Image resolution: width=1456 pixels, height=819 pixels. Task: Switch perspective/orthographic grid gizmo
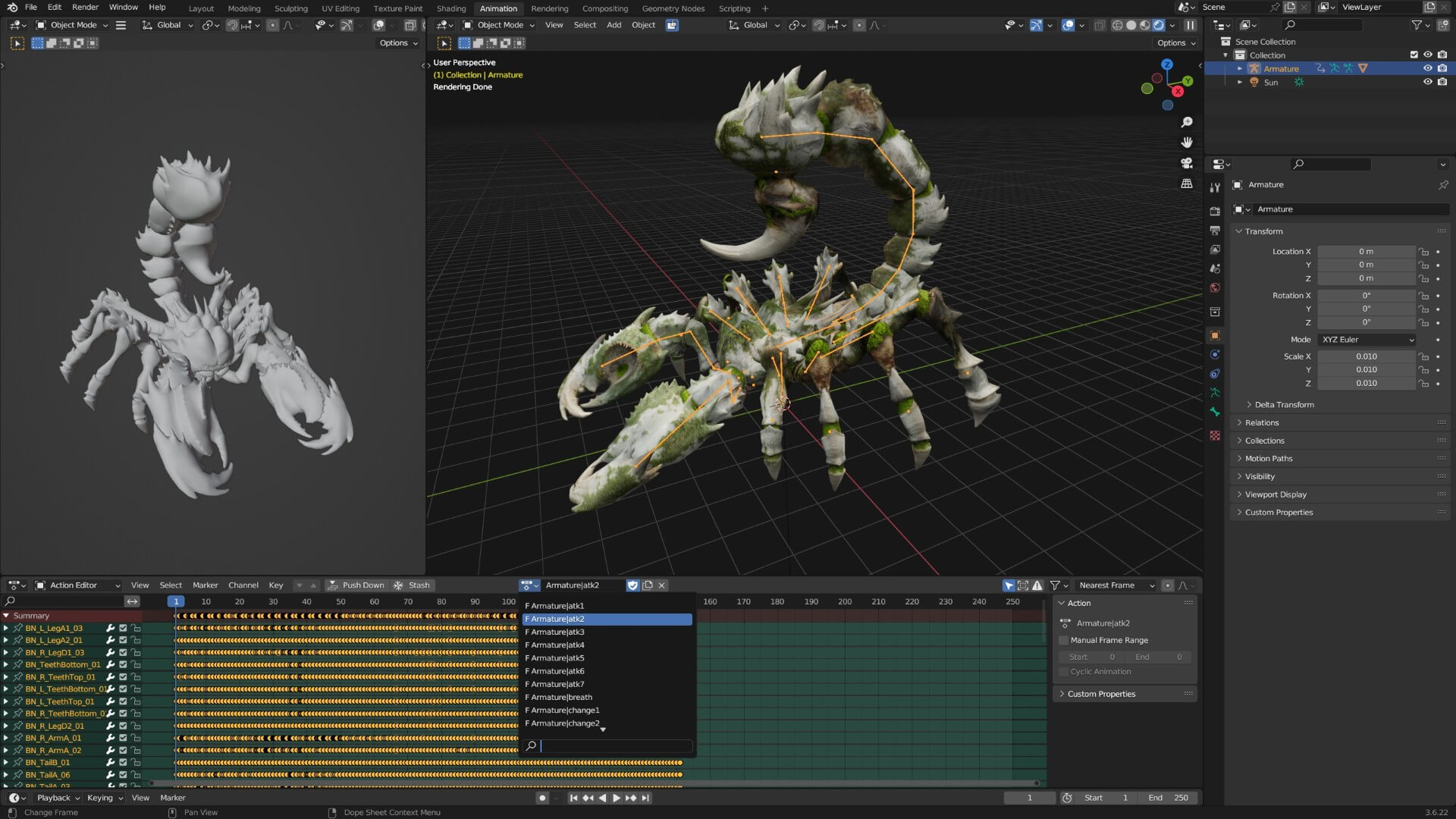pyautogui.click(x=1187, y=184)
